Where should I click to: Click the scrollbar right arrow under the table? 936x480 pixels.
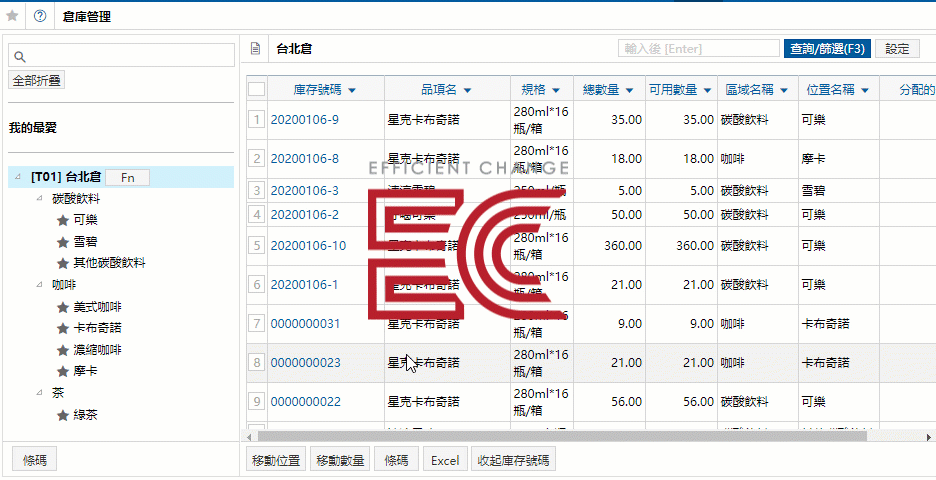(x=927, y=436)
